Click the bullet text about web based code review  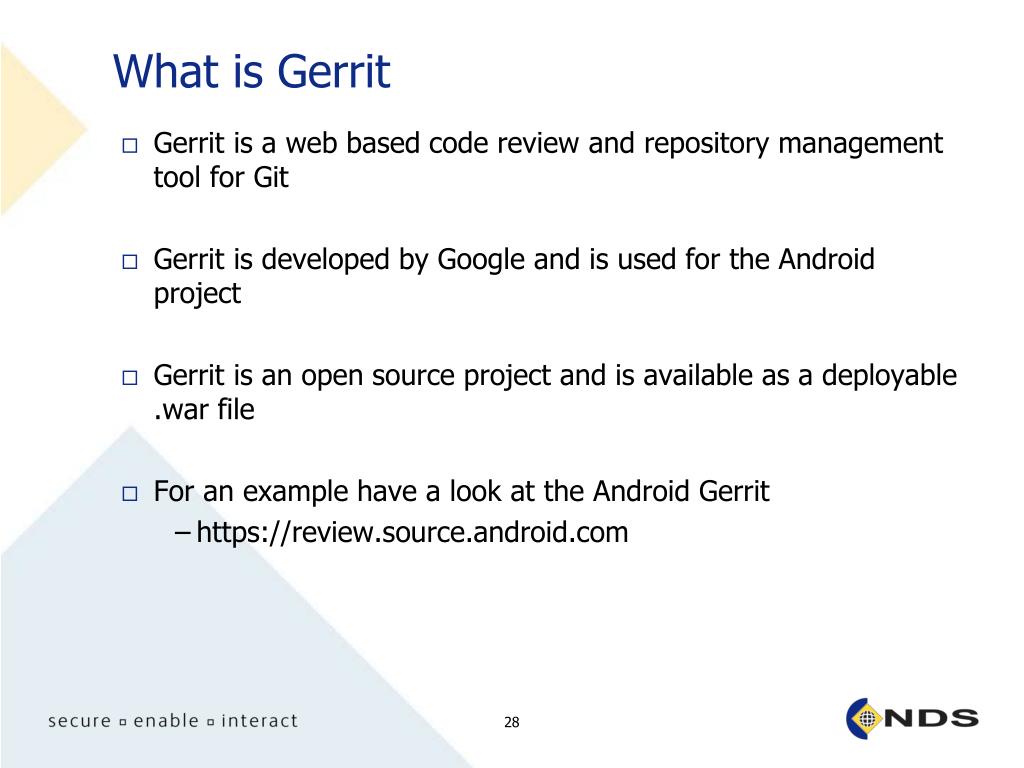[x=548, y=160]
